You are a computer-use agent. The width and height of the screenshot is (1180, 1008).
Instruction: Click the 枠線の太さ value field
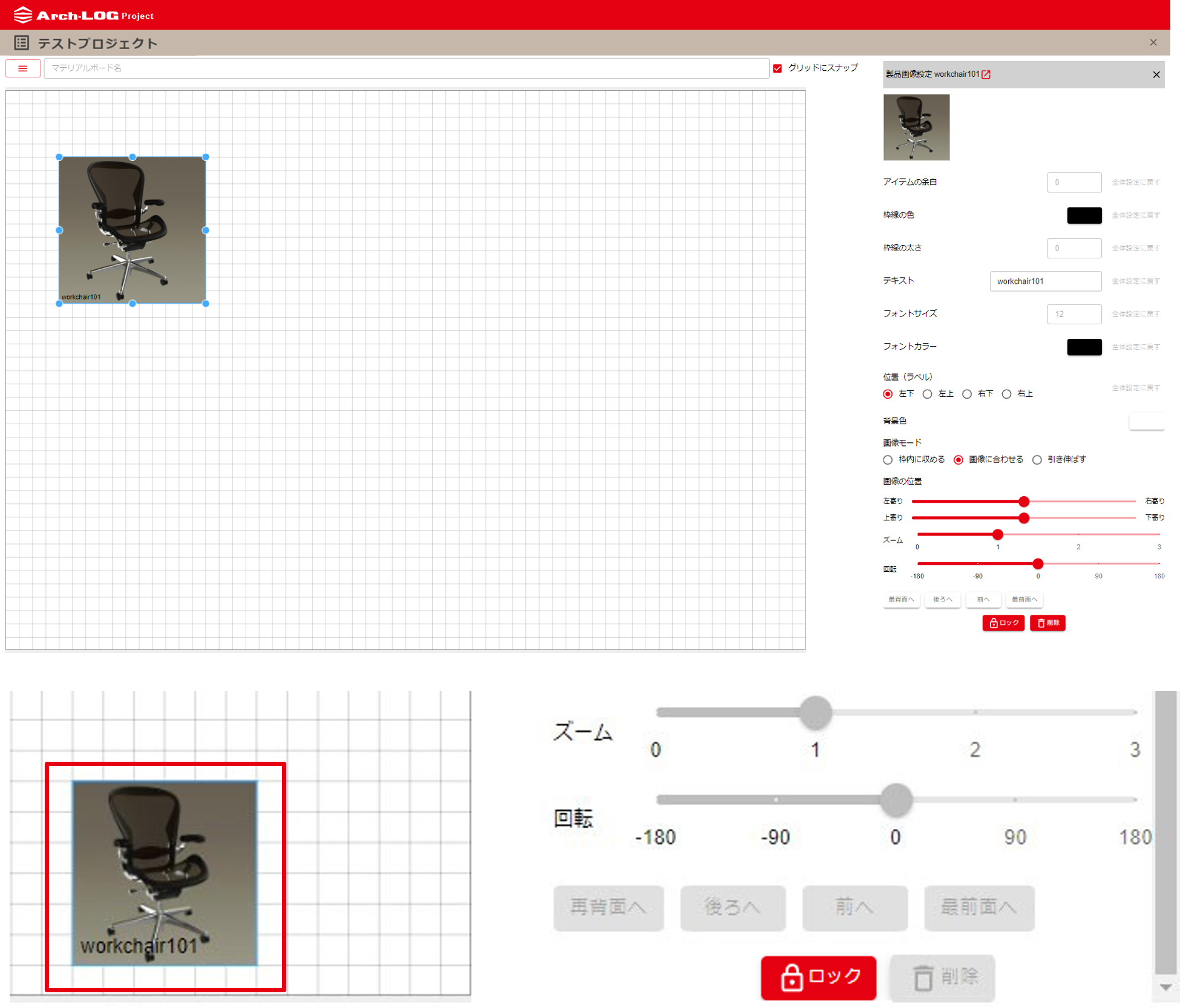tap(1074, 248)
